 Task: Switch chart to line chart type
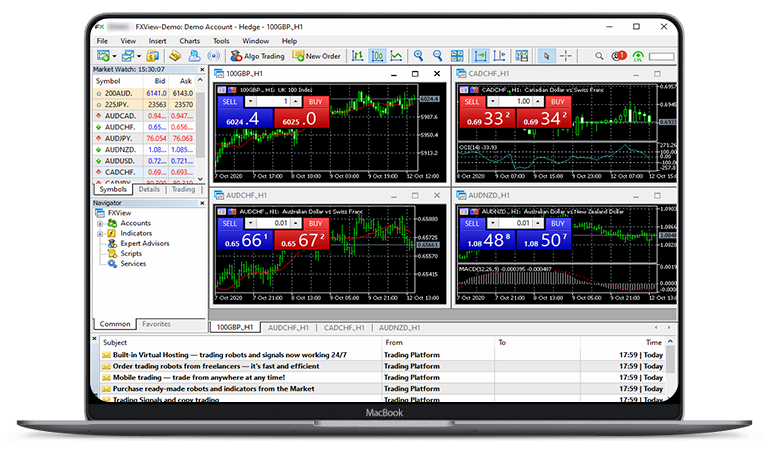[x=396, y=56]
